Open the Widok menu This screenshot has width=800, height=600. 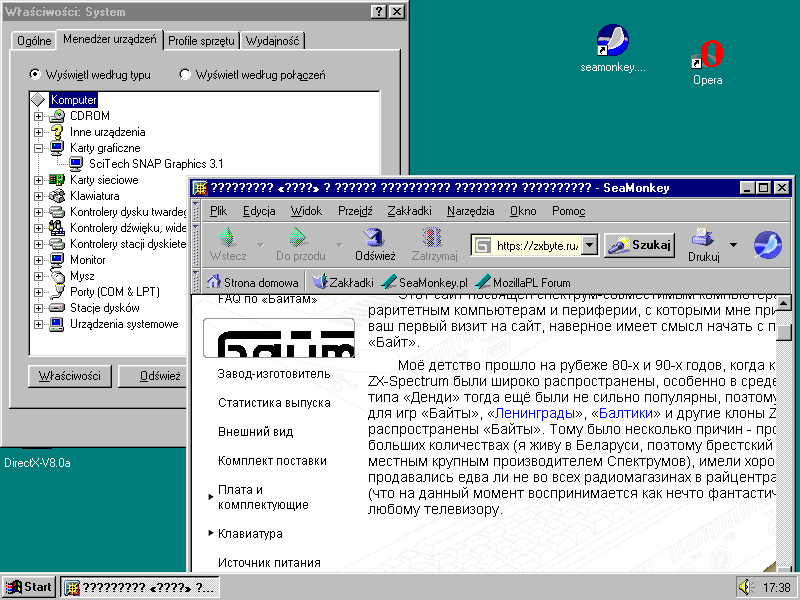coord(306,211)
